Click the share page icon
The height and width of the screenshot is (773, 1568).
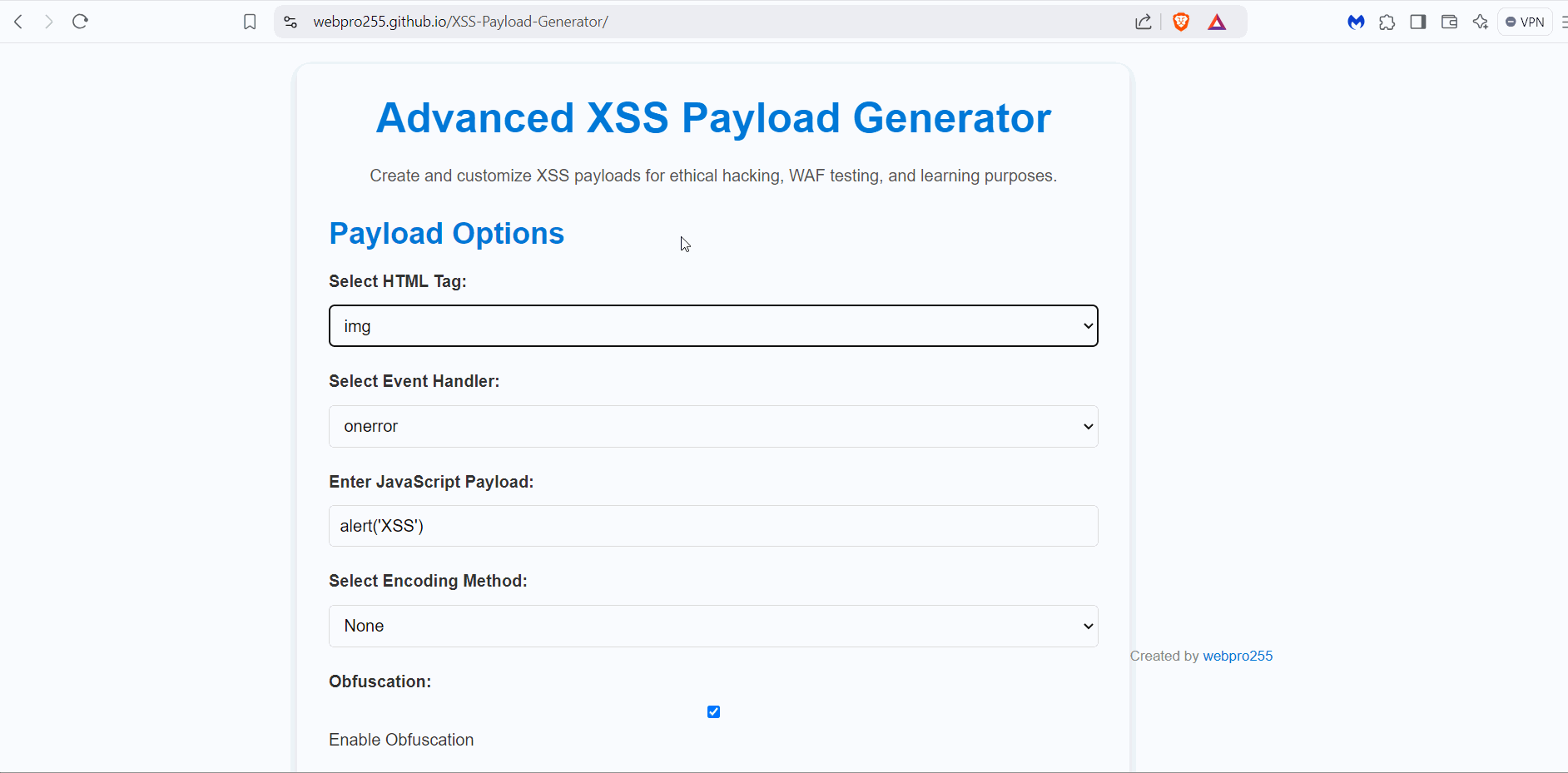click(1144, 22)
